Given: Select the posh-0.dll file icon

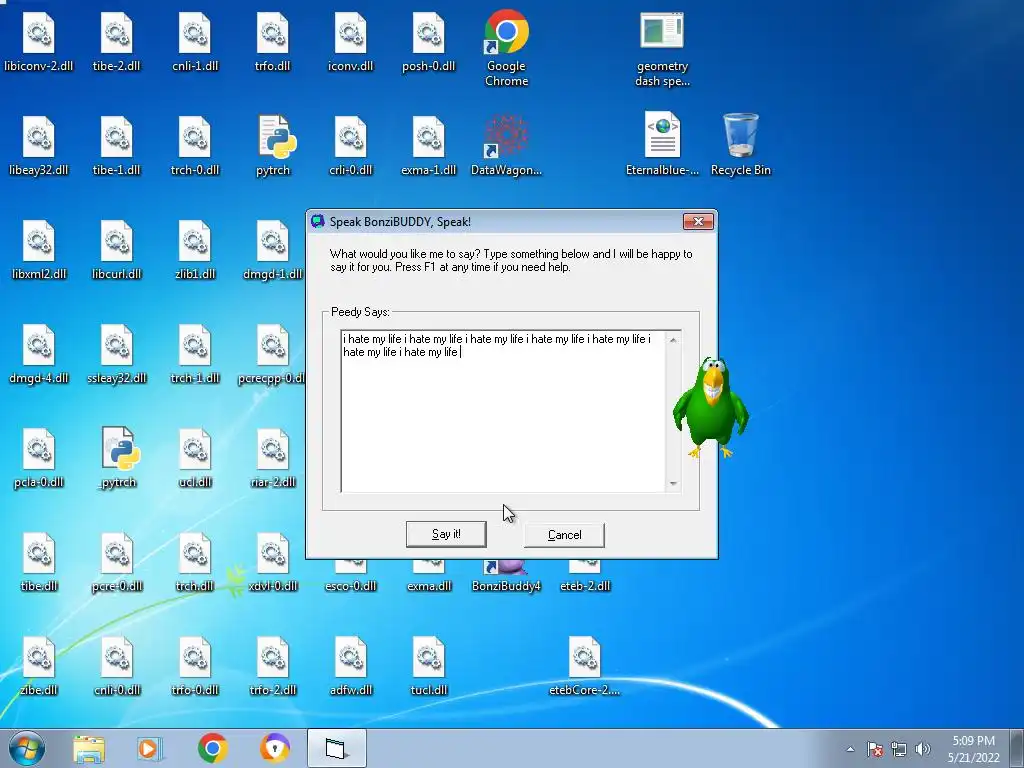Looking at the screenshot, I should point(428,40).
